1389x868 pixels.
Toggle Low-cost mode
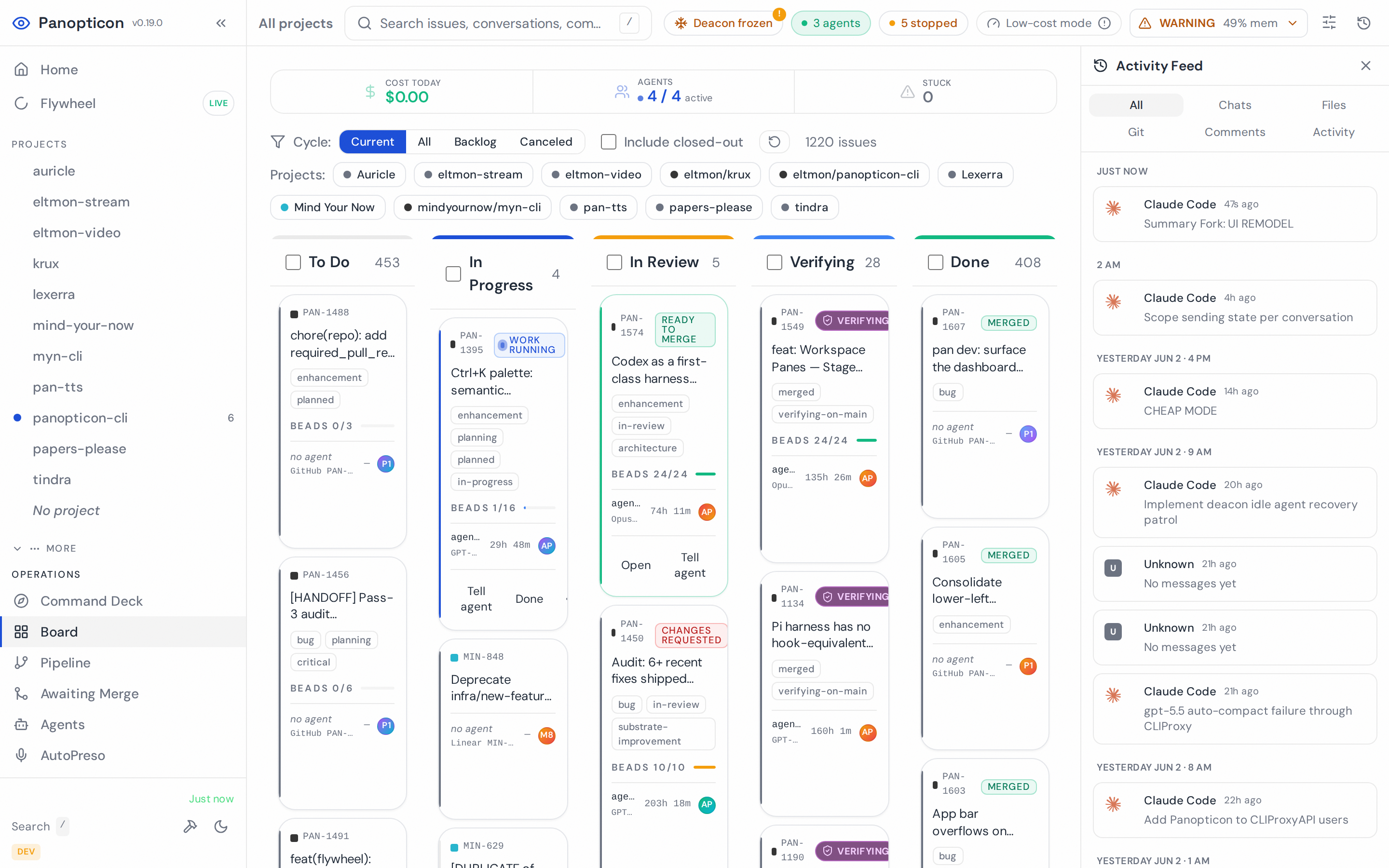pos(1048,23)
